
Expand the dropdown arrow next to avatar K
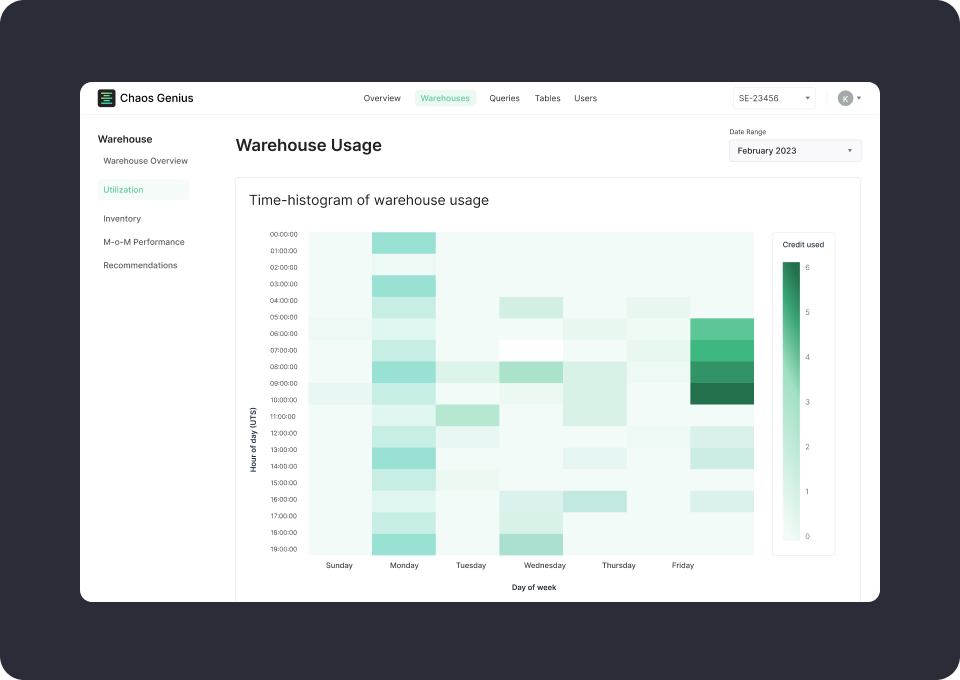(x=858, y=97)
